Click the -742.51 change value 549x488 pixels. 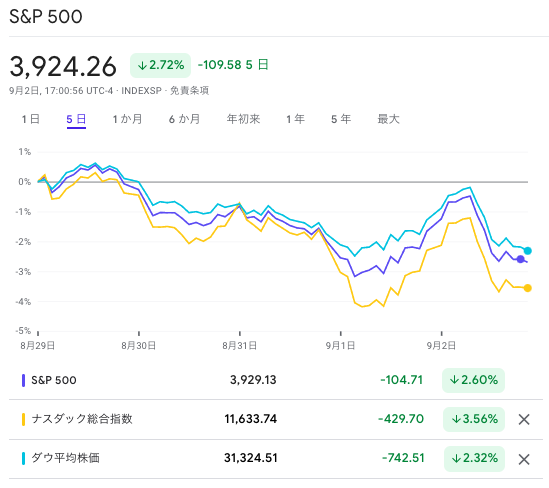click(x=403, y=458)
